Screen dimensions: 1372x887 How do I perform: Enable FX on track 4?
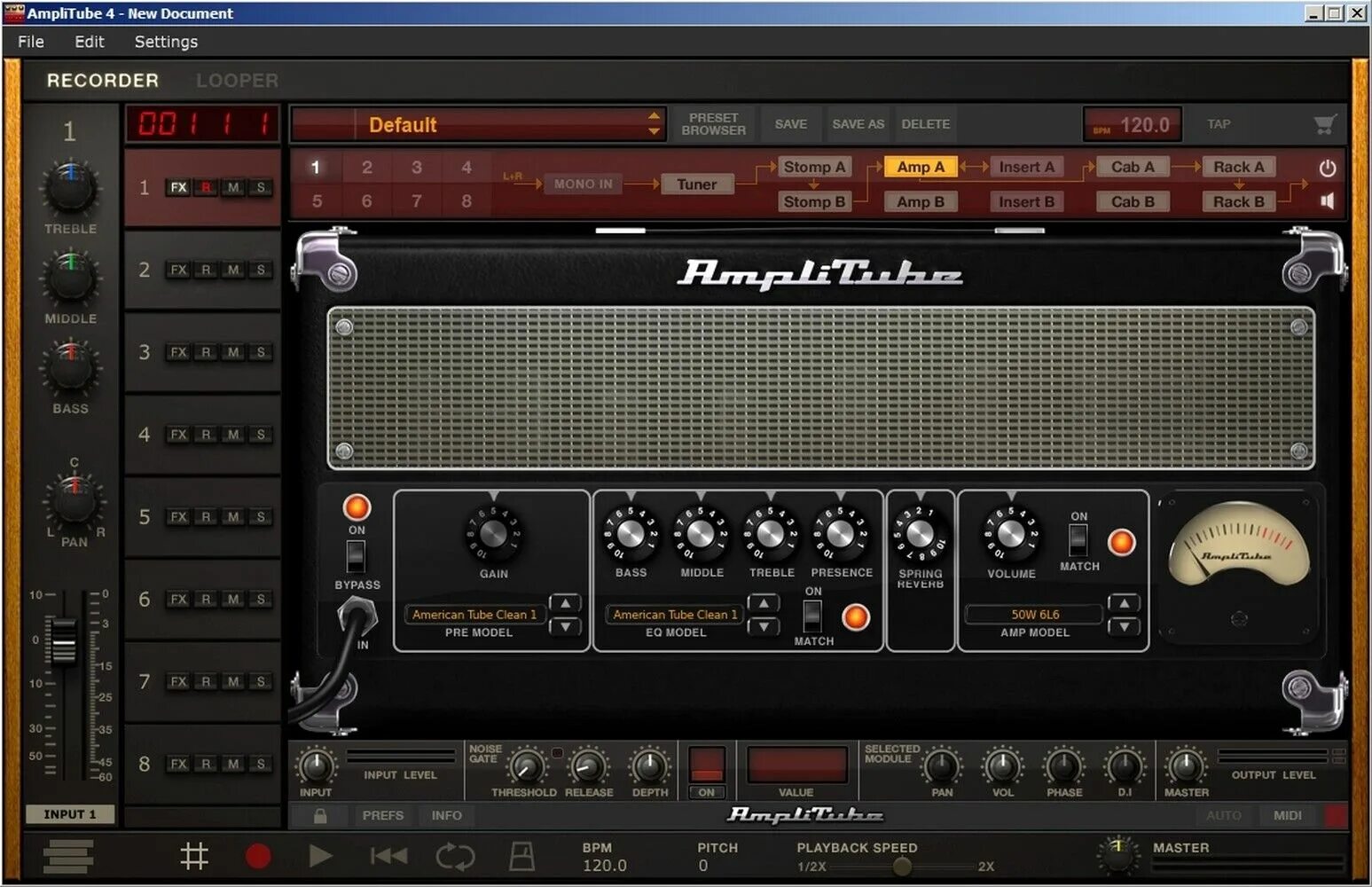click(x=178, y=435)
